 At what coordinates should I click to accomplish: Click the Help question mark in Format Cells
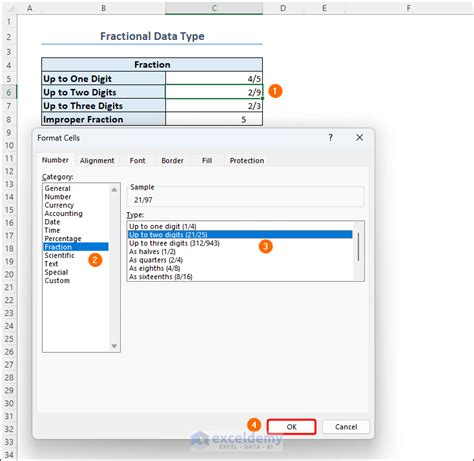330,137
